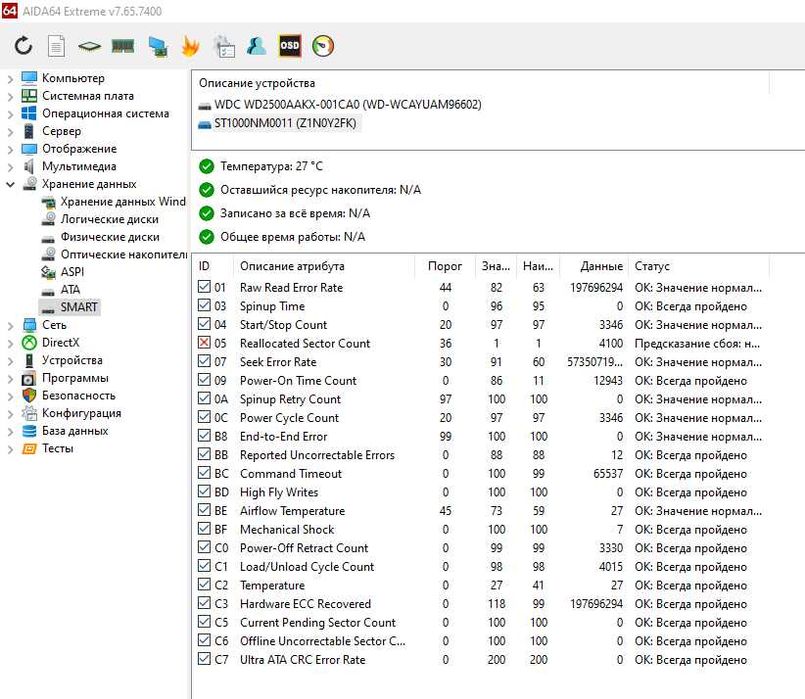
Task: Toggle checkbox for 09 Power-On Time Count
Action: click(x=204, y=380)
